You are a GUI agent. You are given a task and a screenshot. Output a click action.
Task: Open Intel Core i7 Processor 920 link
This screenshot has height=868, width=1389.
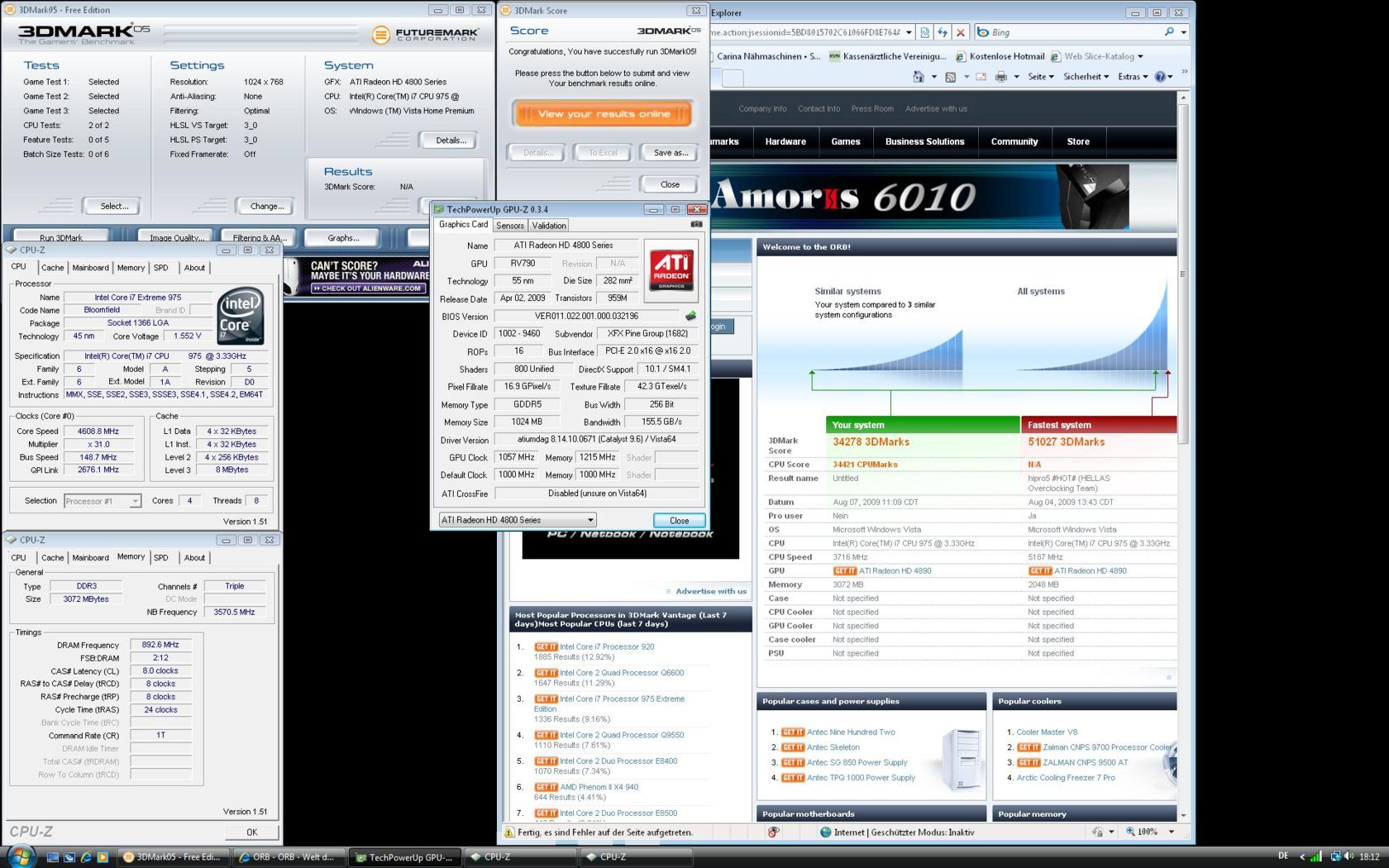coord(607,647)
